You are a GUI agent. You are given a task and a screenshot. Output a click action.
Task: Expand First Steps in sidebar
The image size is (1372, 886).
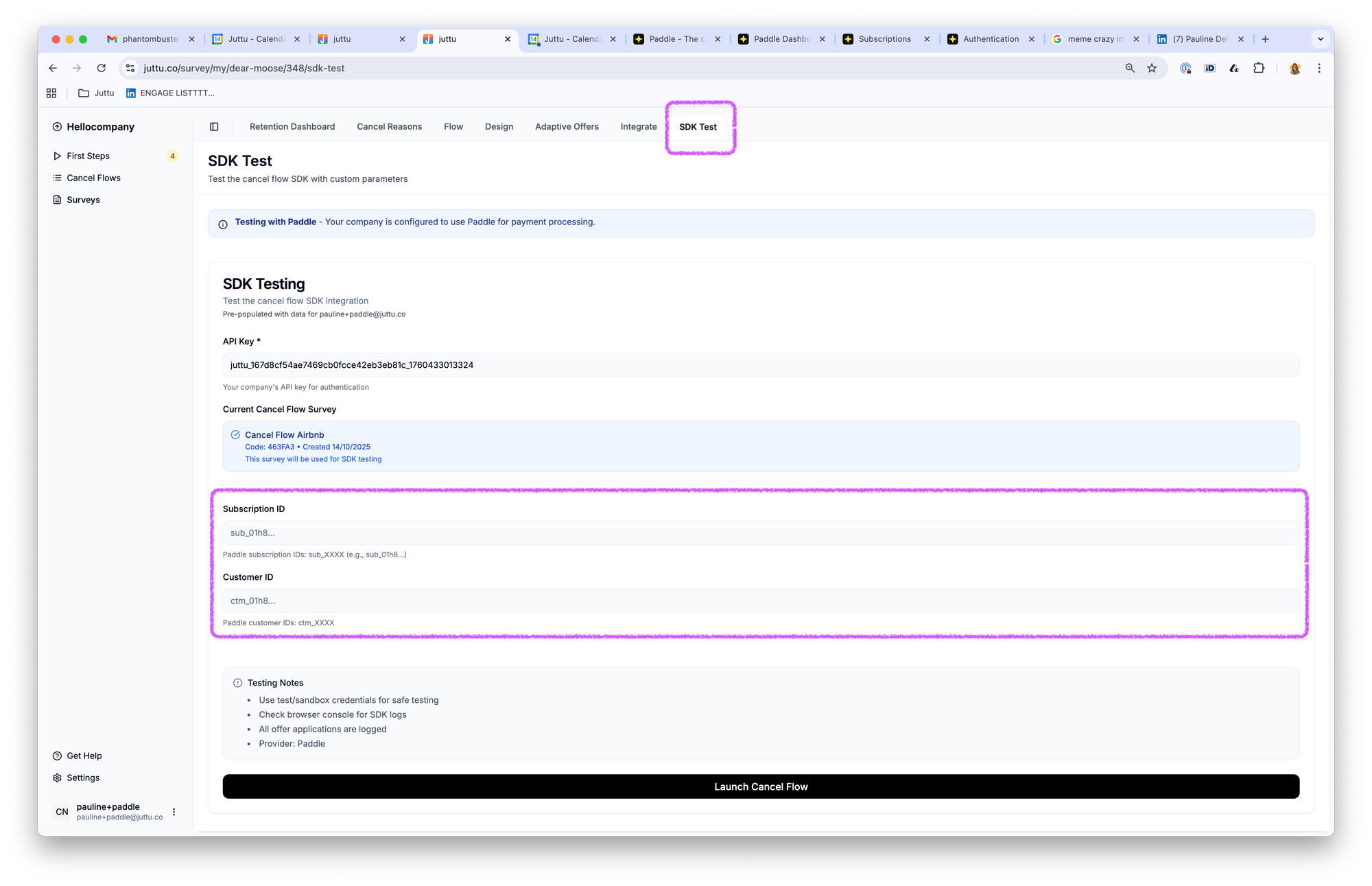pos(88,156)
